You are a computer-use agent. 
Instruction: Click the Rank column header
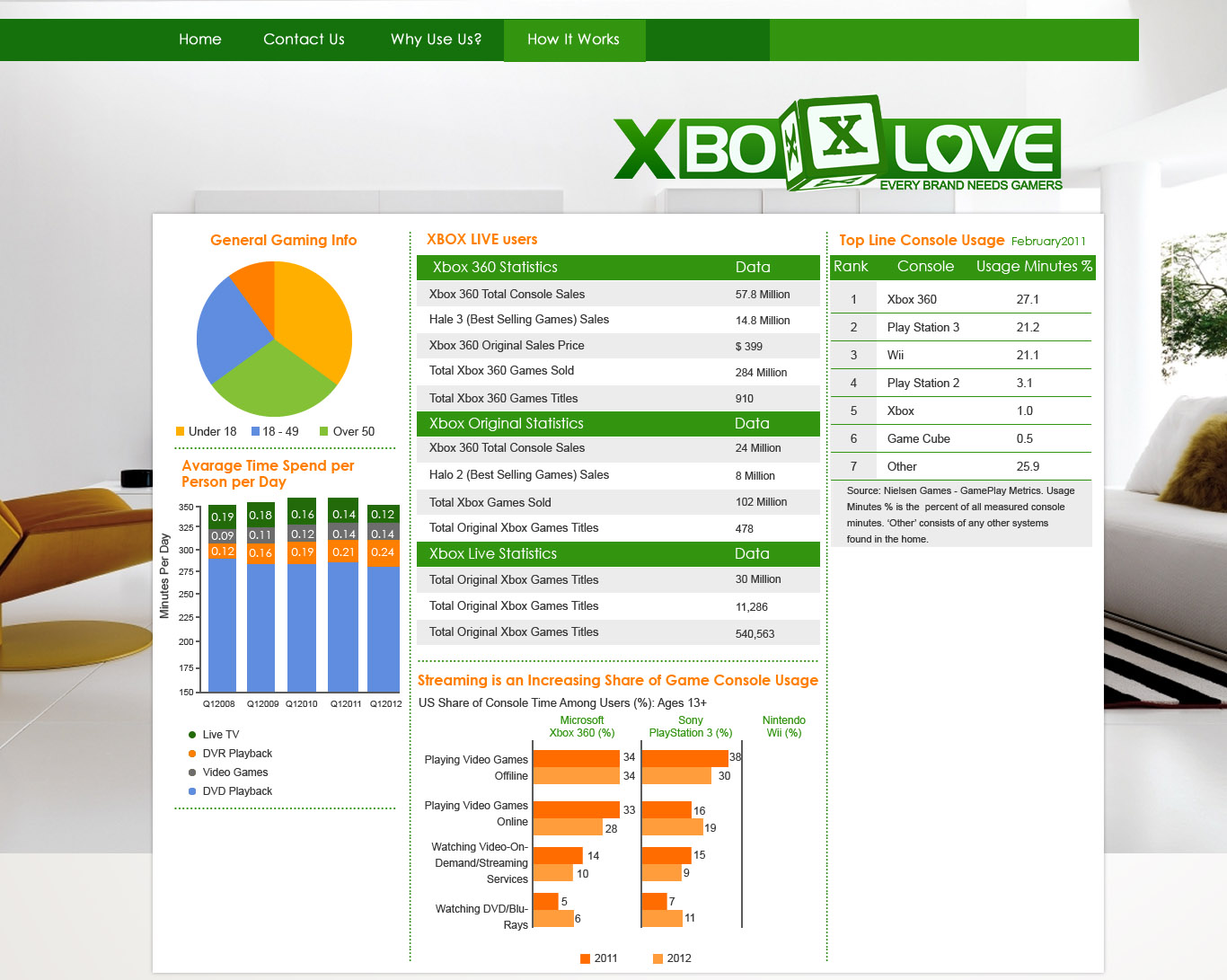pos(851,266)
